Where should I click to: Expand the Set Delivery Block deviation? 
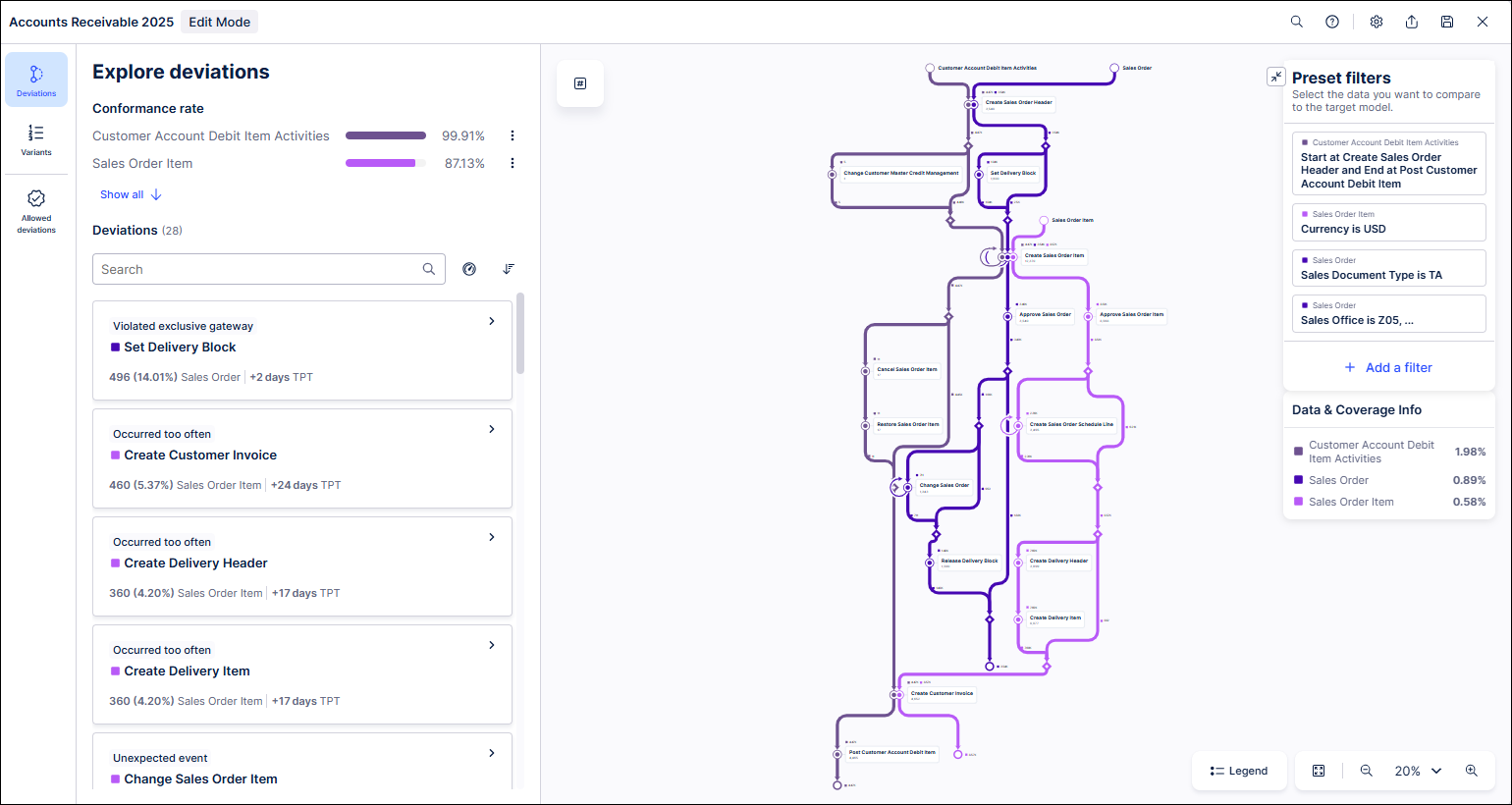pyautogui.click(x=492, y=321)
